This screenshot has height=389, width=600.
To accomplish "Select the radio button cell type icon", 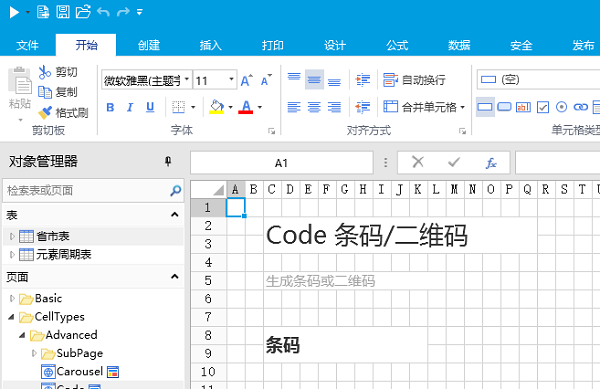I will pyautogui.click(x=561, y=107).
